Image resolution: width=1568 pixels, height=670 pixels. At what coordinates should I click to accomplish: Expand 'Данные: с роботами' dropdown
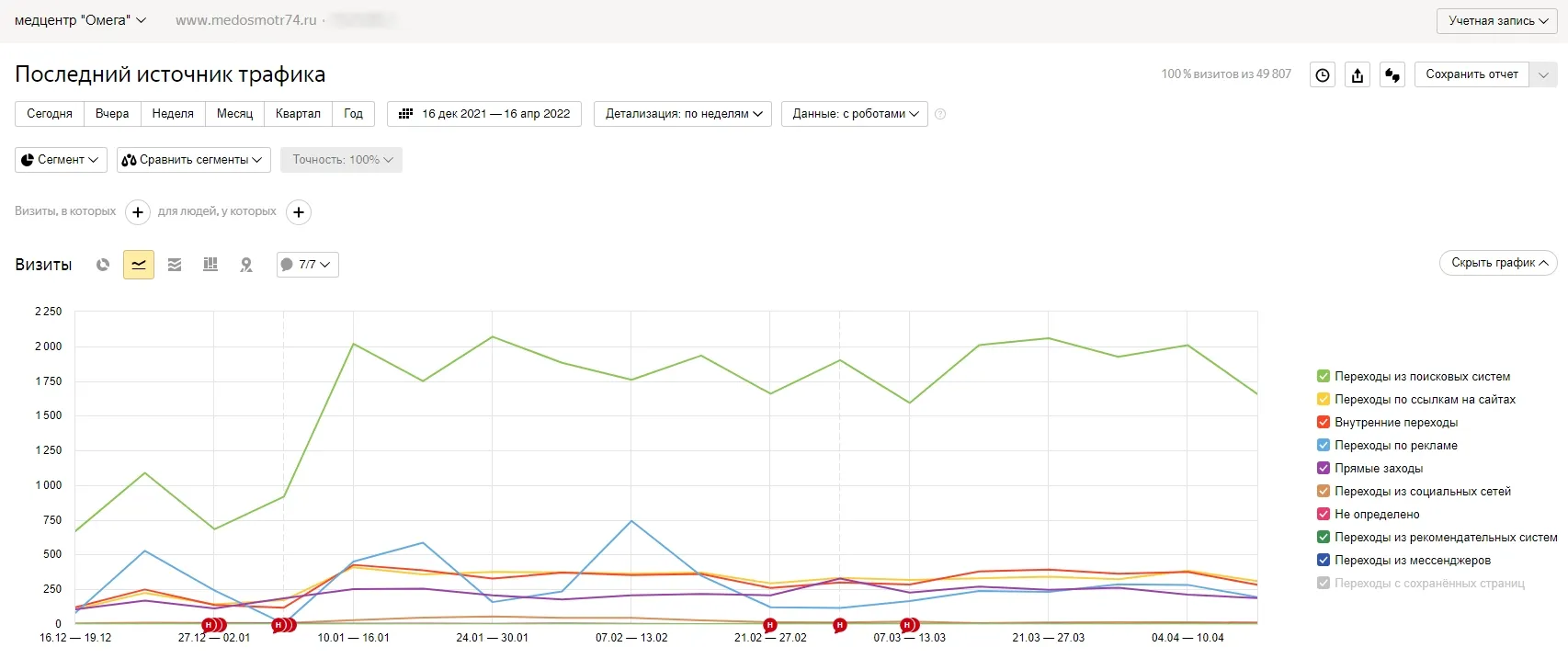tap(855, 114)
